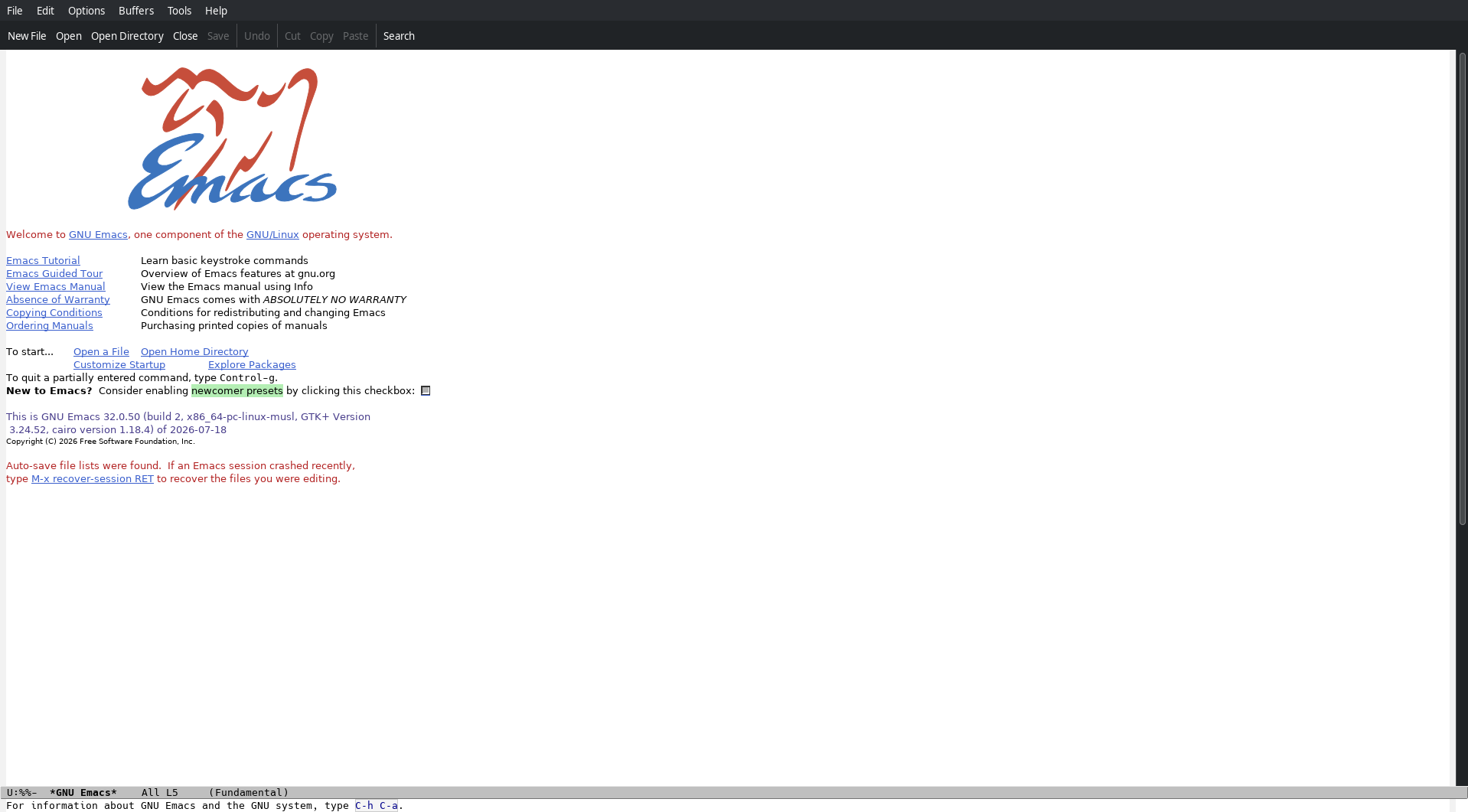Click the U:%%- mode line status indicator
Screen dimensions: 1468x812
pyautogui.click(x=22, y=793)
